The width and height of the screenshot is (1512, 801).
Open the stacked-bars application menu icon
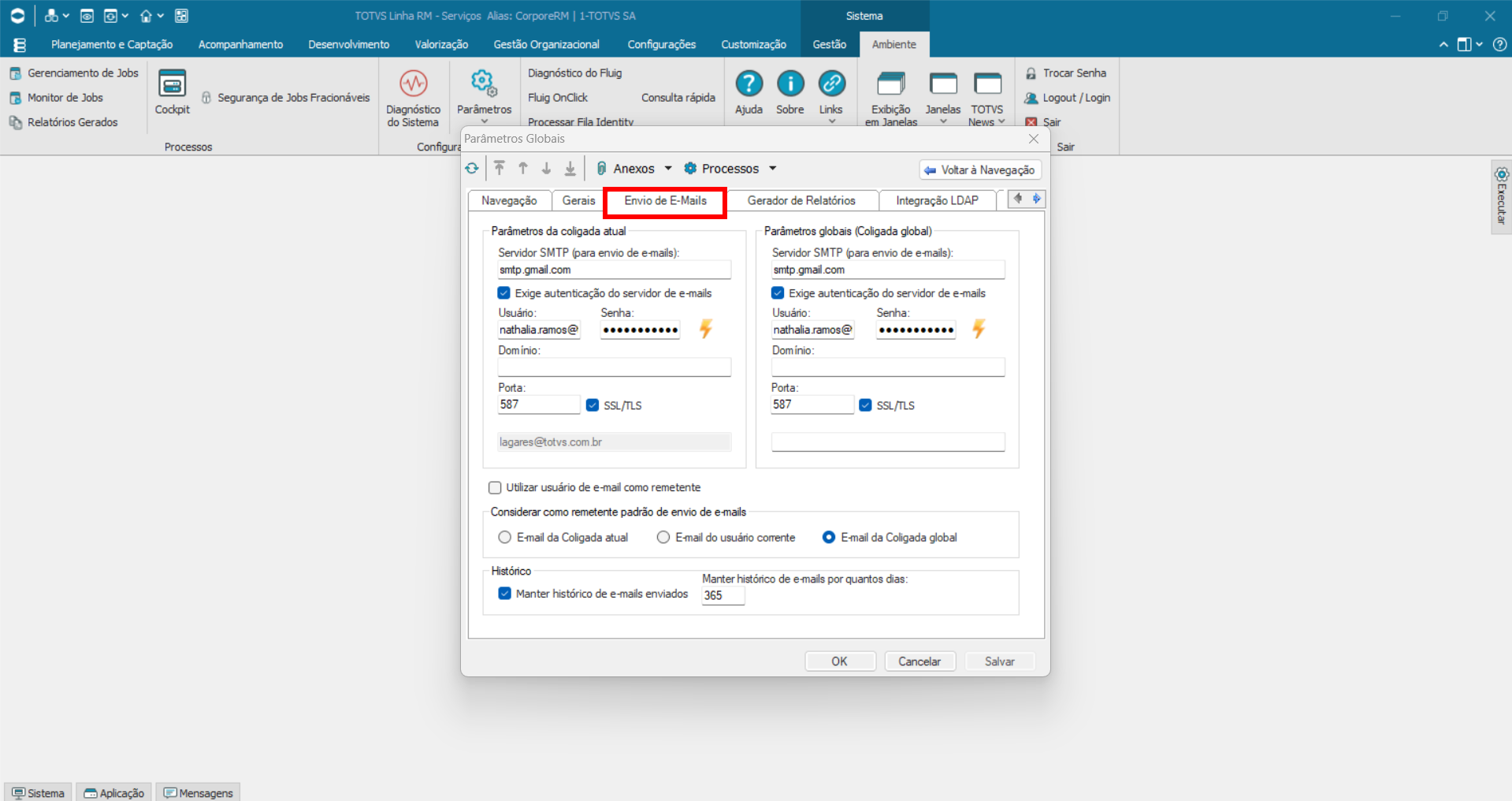click(20, 45)
